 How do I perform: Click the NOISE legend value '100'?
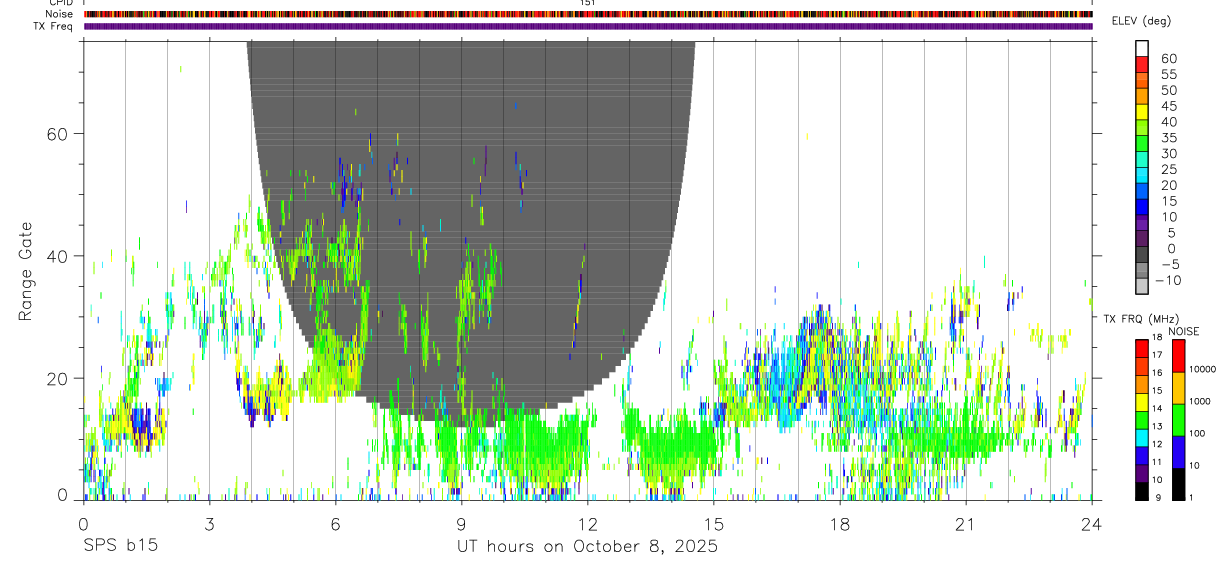tap(1199, 433)
